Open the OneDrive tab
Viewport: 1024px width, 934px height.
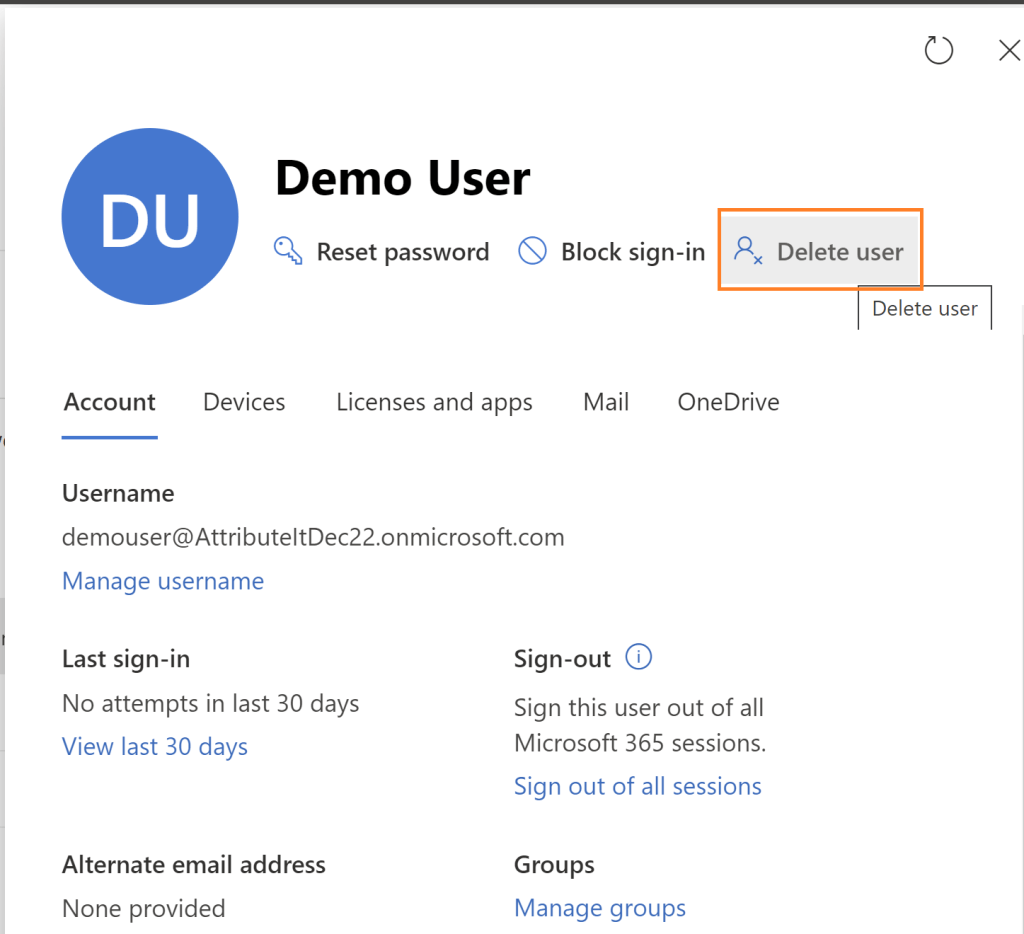728,402
